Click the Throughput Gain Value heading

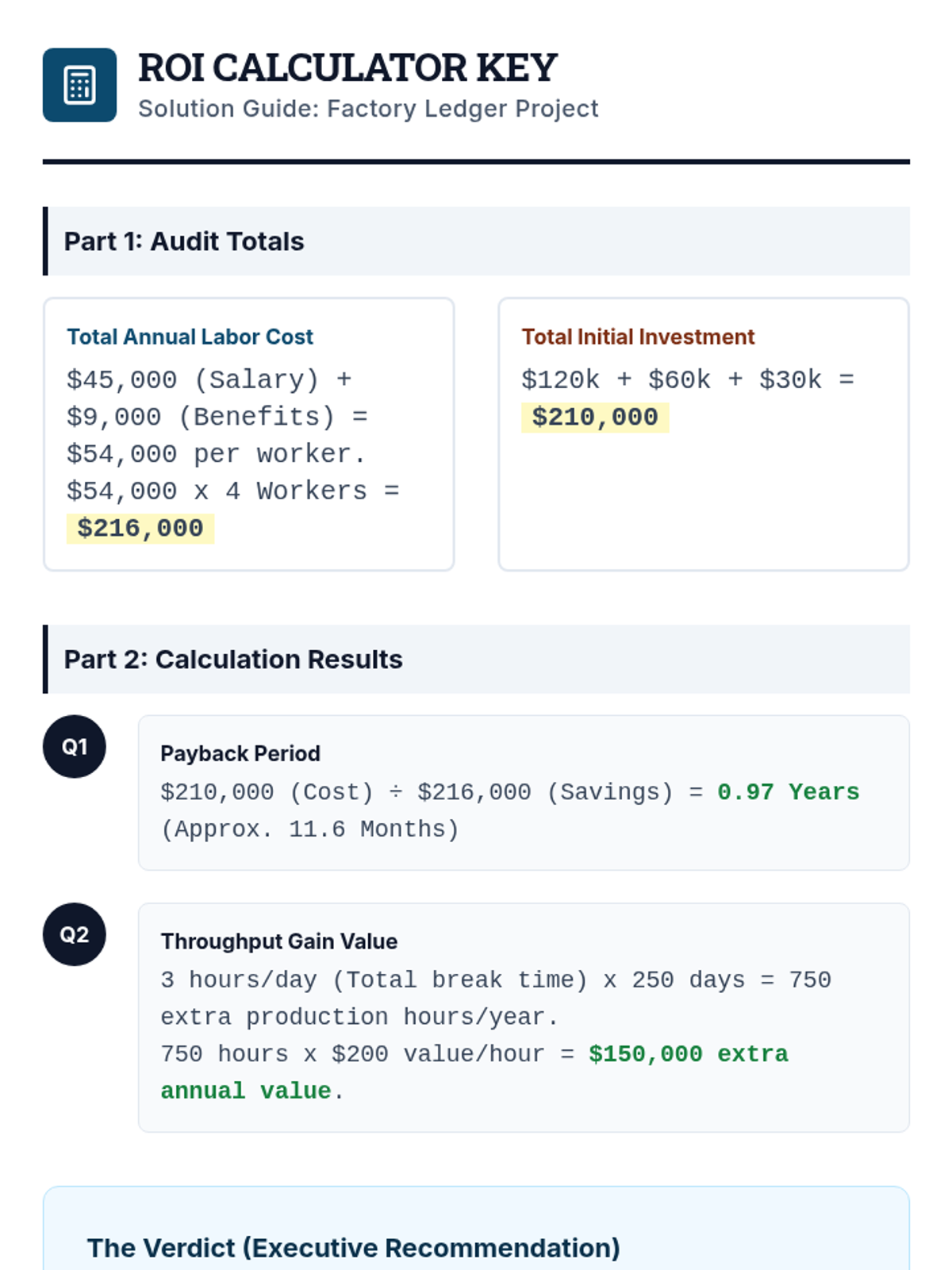[x=279, y=941]
